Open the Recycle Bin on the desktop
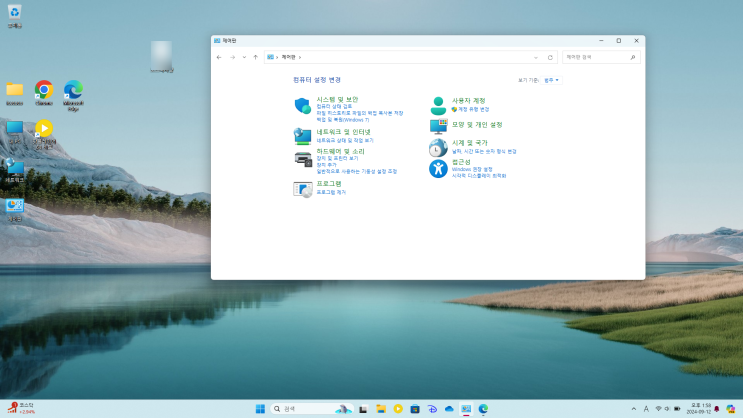743x418 pixels. [x=15, y=13]
